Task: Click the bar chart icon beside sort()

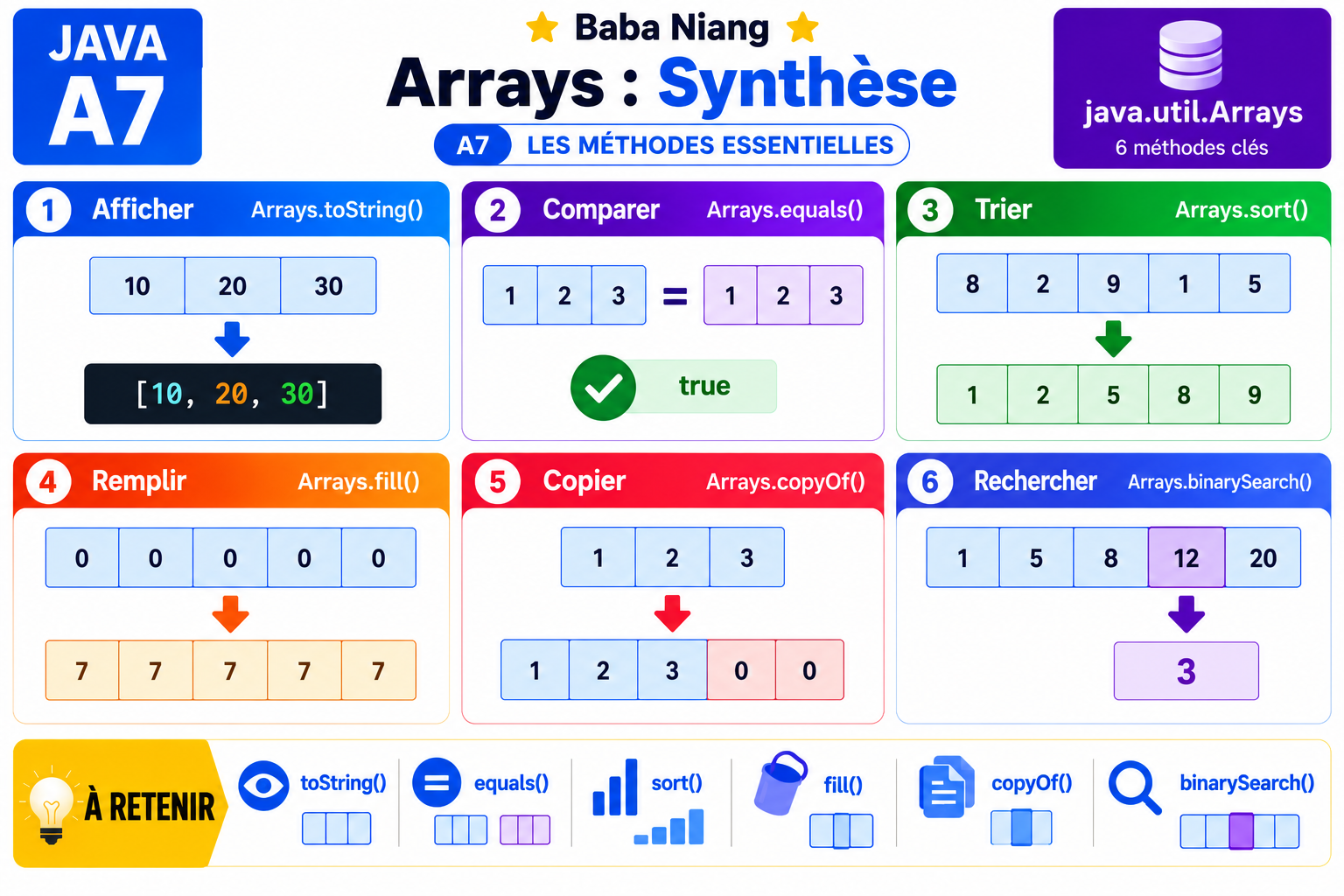Action: 614,786
